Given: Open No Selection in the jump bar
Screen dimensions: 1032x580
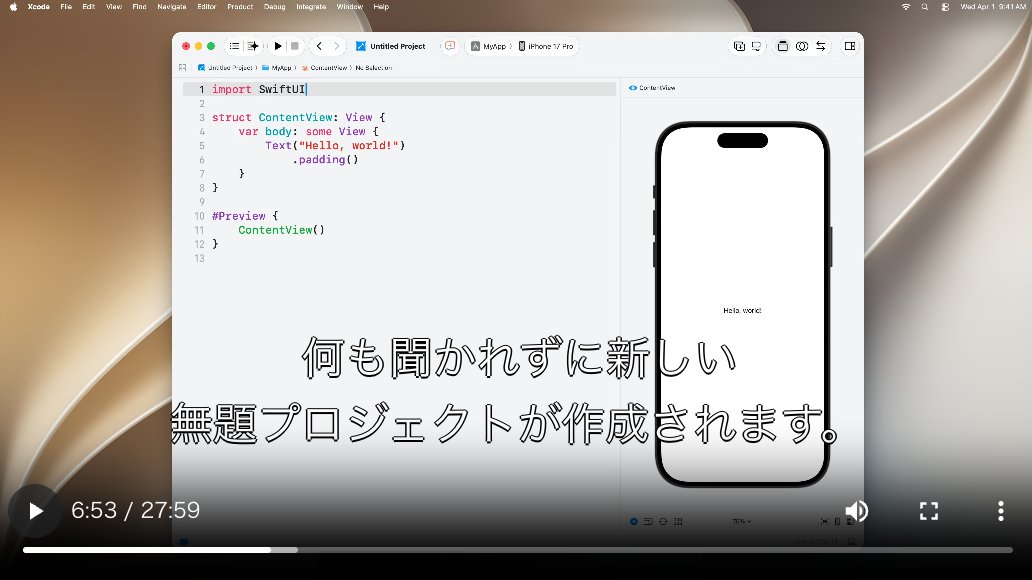Looking at the screenshot, I should tap(374, 68).
